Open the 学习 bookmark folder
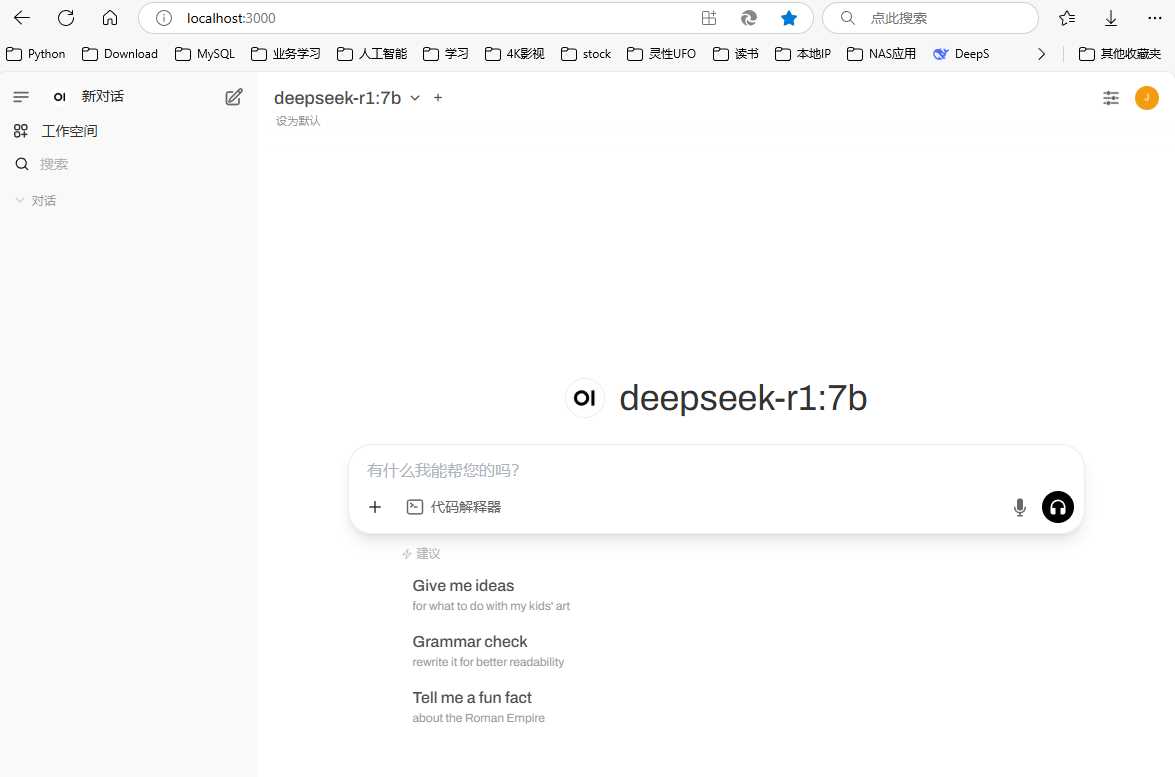 tap(446, 54)
